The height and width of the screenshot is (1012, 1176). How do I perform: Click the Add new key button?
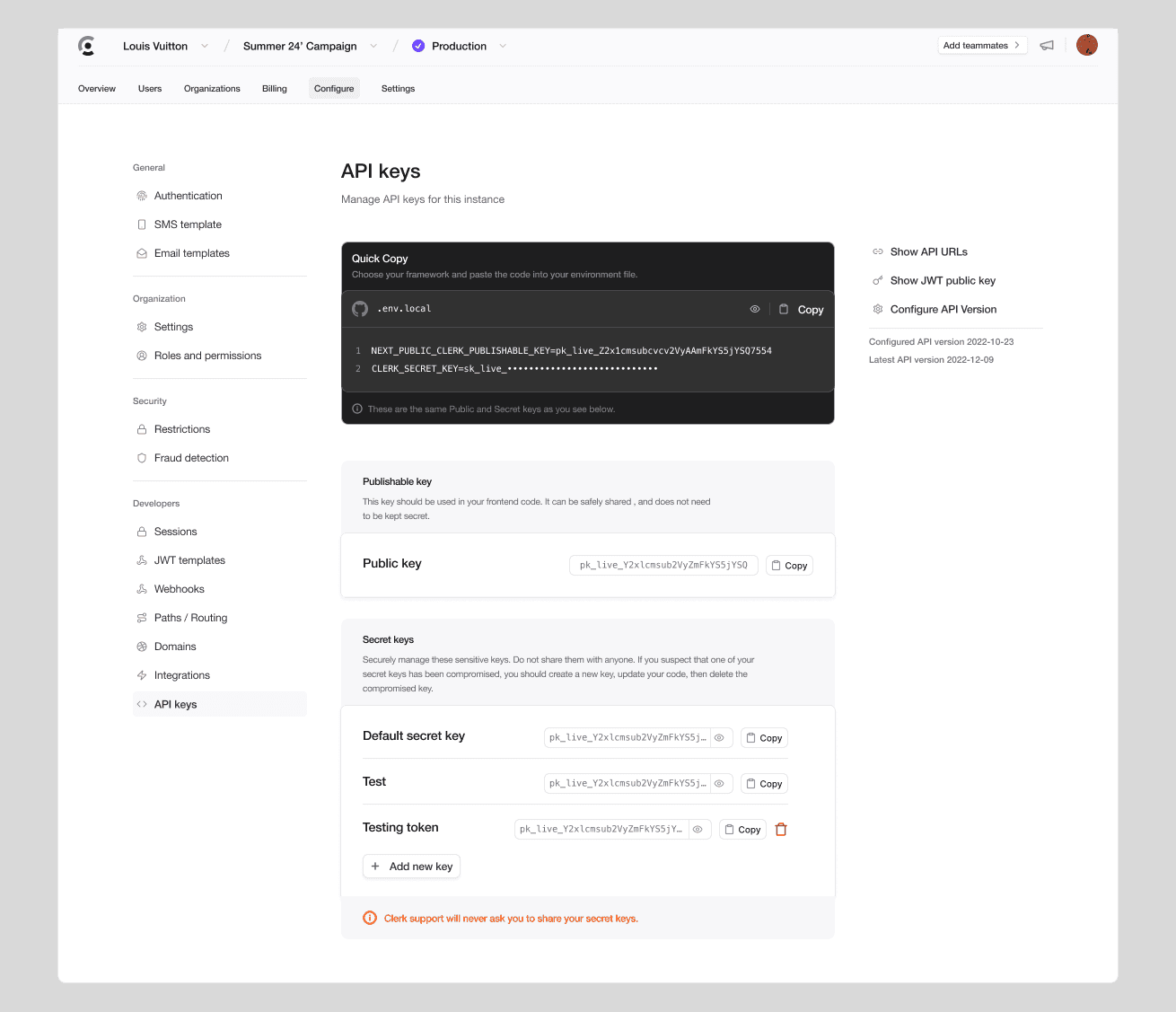(412, 867)
